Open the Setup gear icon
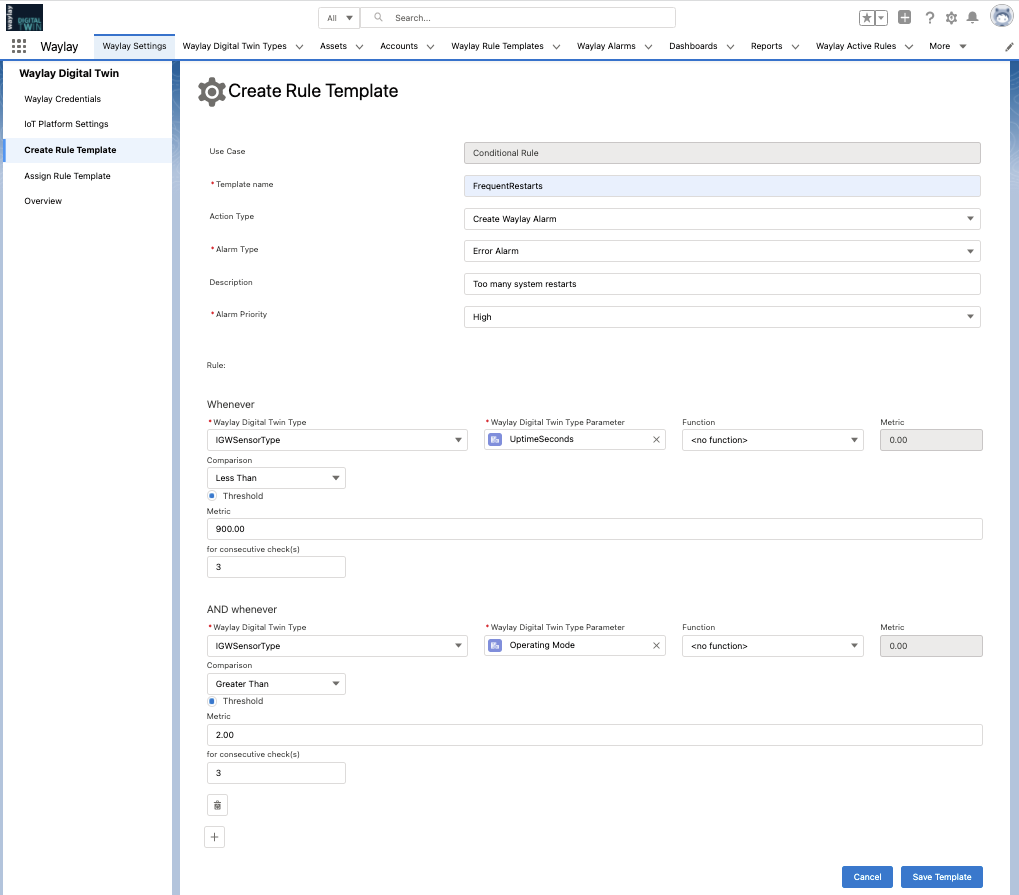 (x=951, y=18)
